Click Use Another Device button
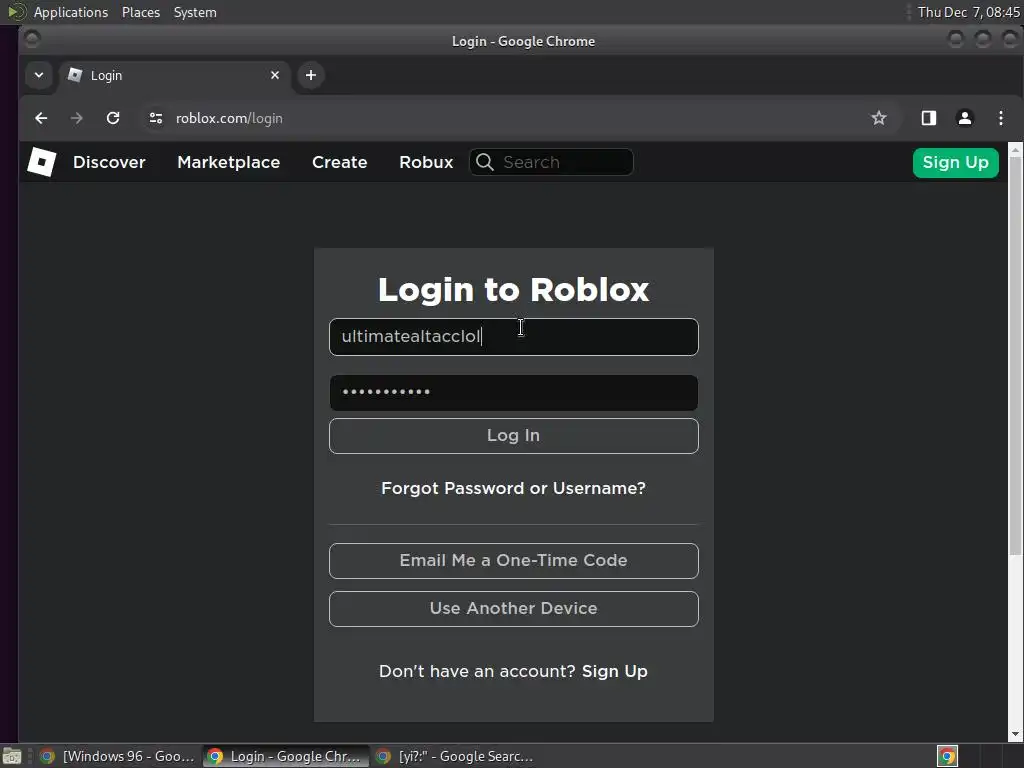Viewport: 1024px width, 768px height. 514,609
